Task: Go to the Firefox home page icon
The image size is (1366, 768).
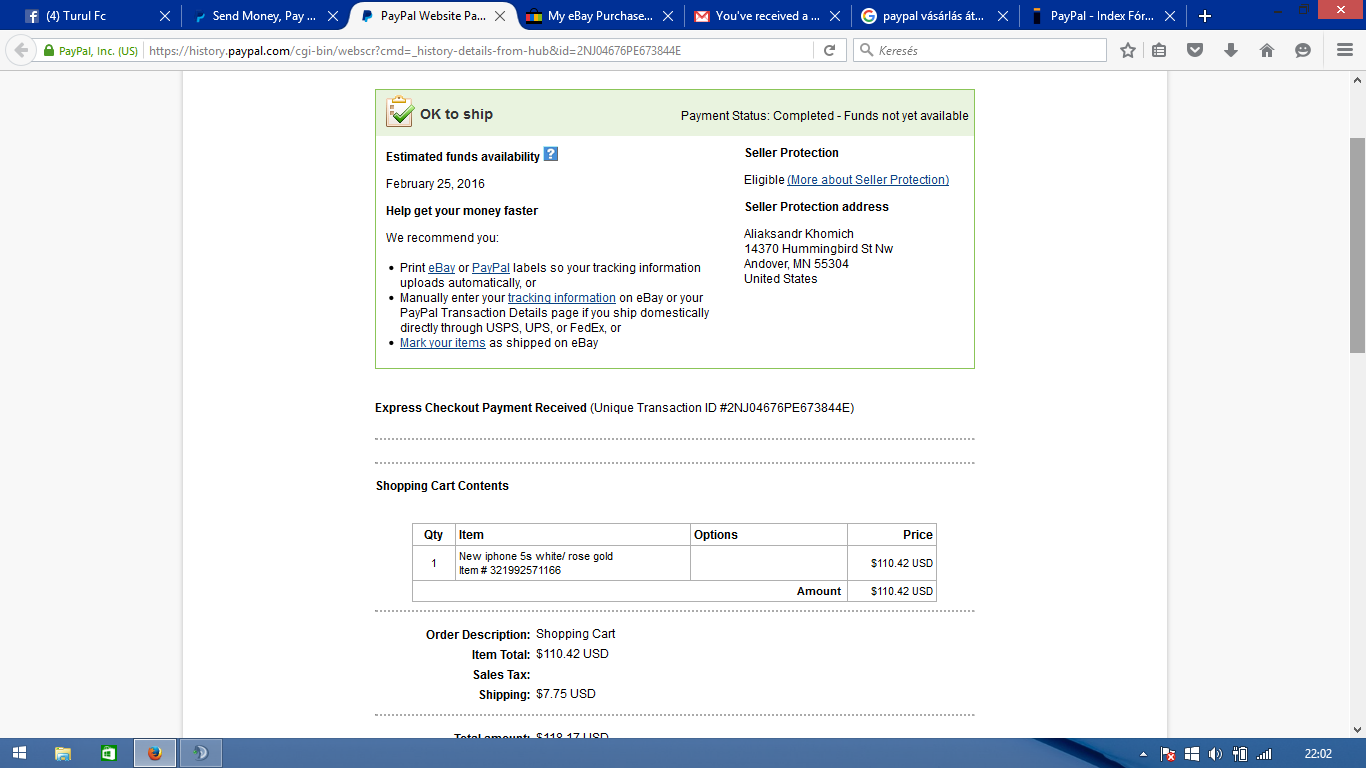Action: coord(1267,50)
